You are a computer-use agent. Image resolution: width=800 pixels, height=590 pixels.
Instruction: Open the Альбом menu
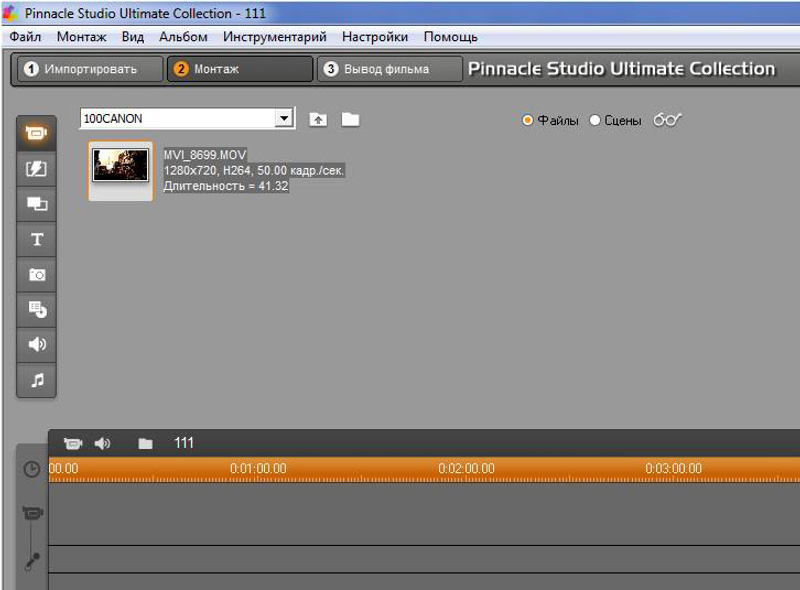[x=183, y=37]
